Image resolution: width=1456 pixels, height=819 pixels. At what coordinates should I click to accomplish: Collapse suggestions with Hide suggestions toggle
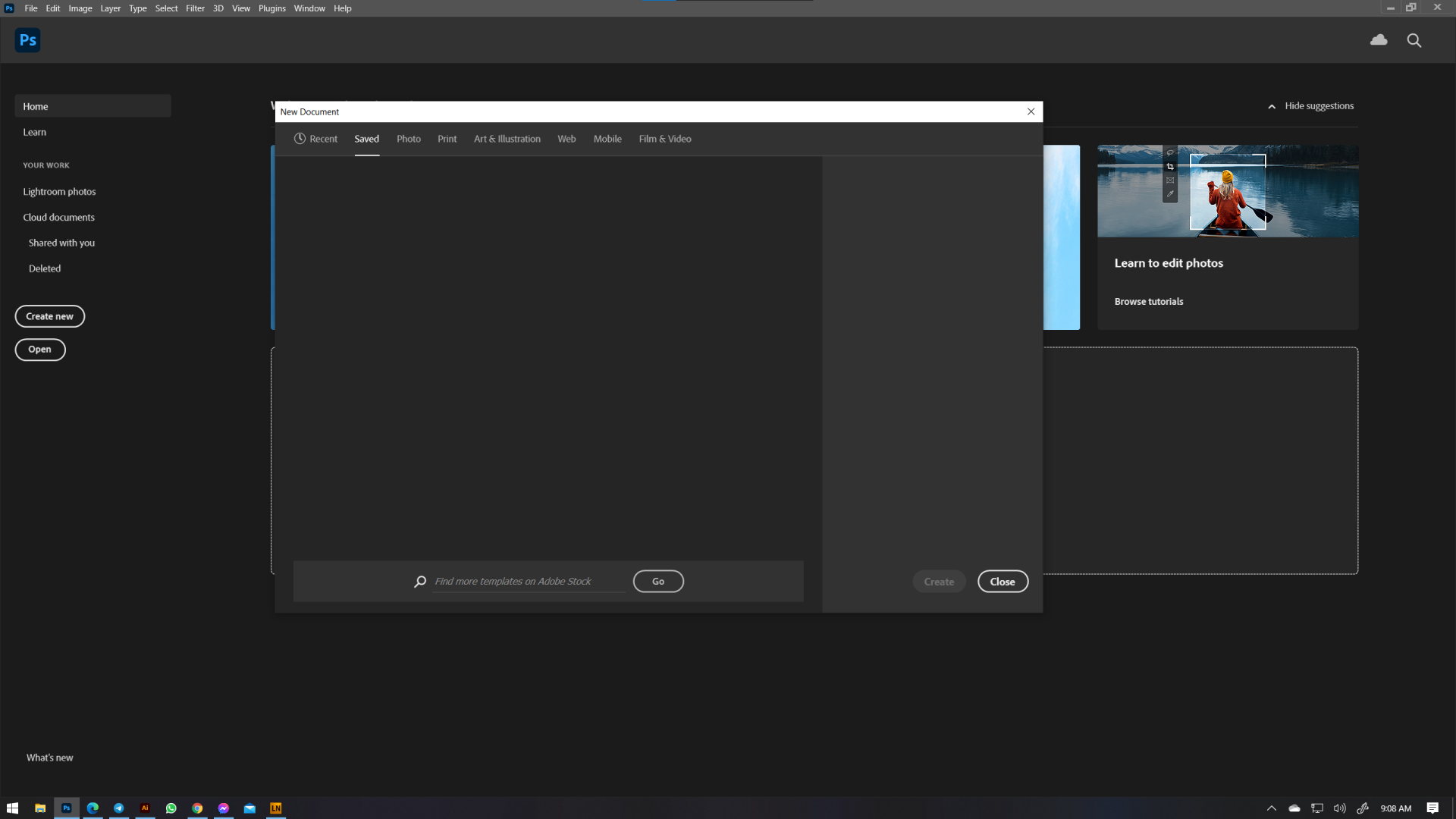pos(1311,105)
